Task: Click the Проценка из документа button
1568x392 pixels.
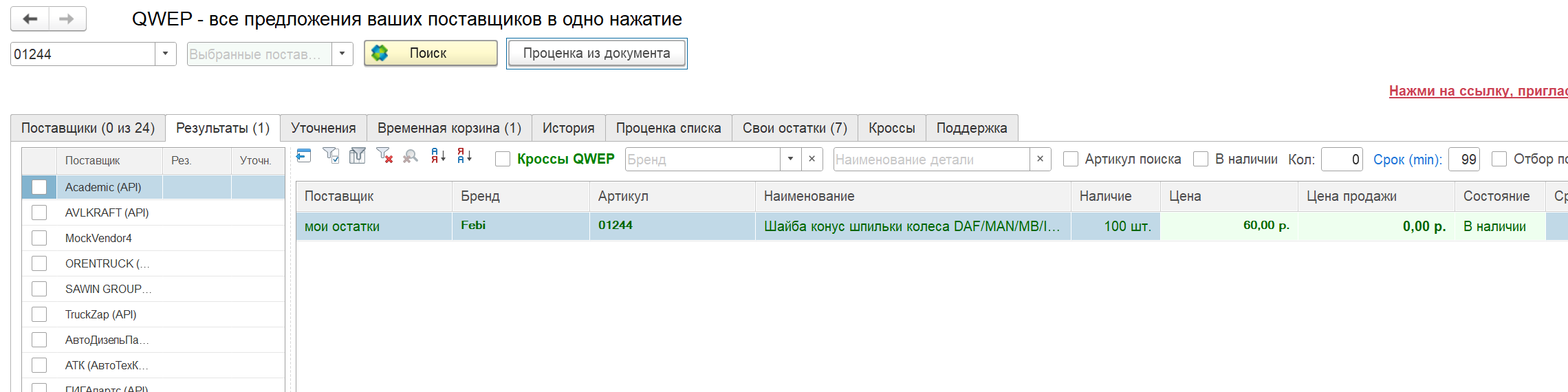Action: tap(596, 53)
